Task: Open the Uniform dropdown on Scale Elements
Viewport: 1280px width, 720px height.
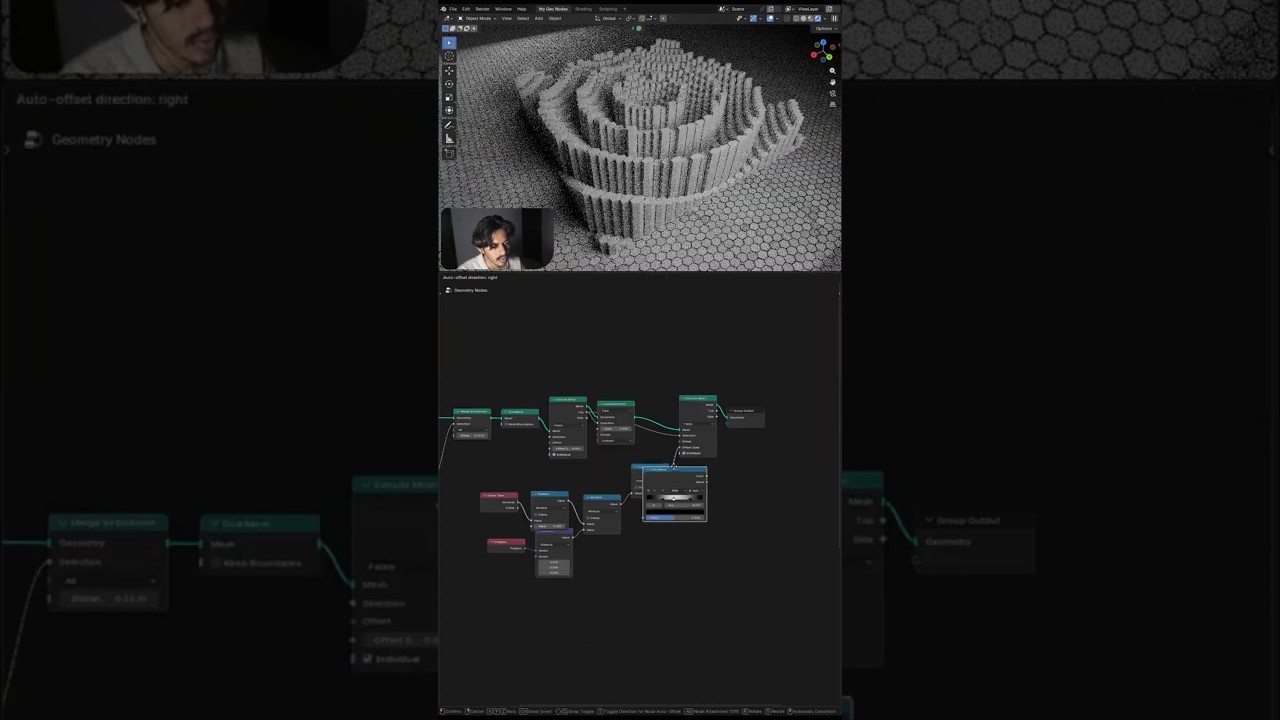Action: coord(615,440)
